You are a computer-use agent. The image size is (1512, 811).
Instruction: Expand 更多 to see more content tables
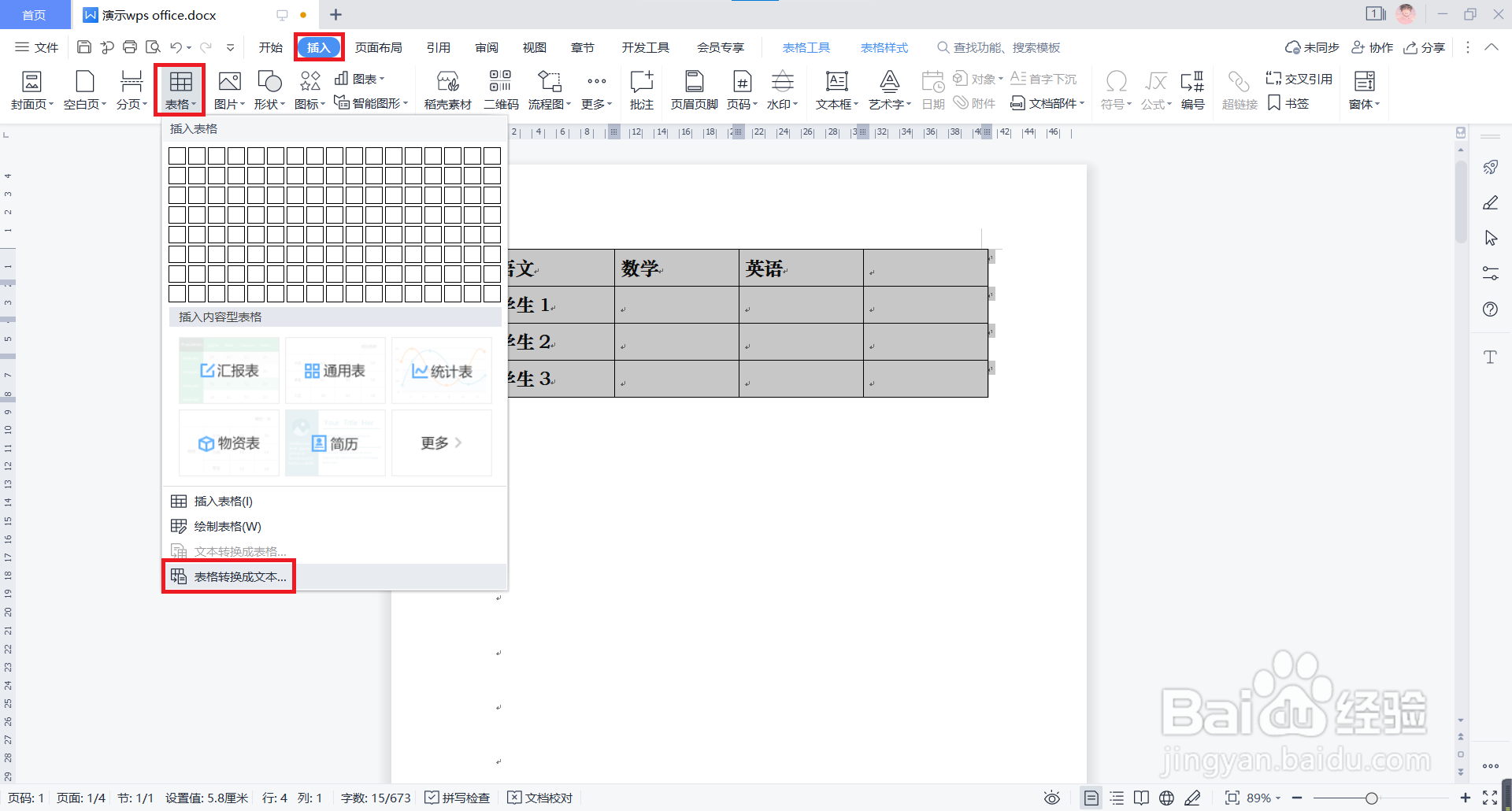click(x=439, y=443)
